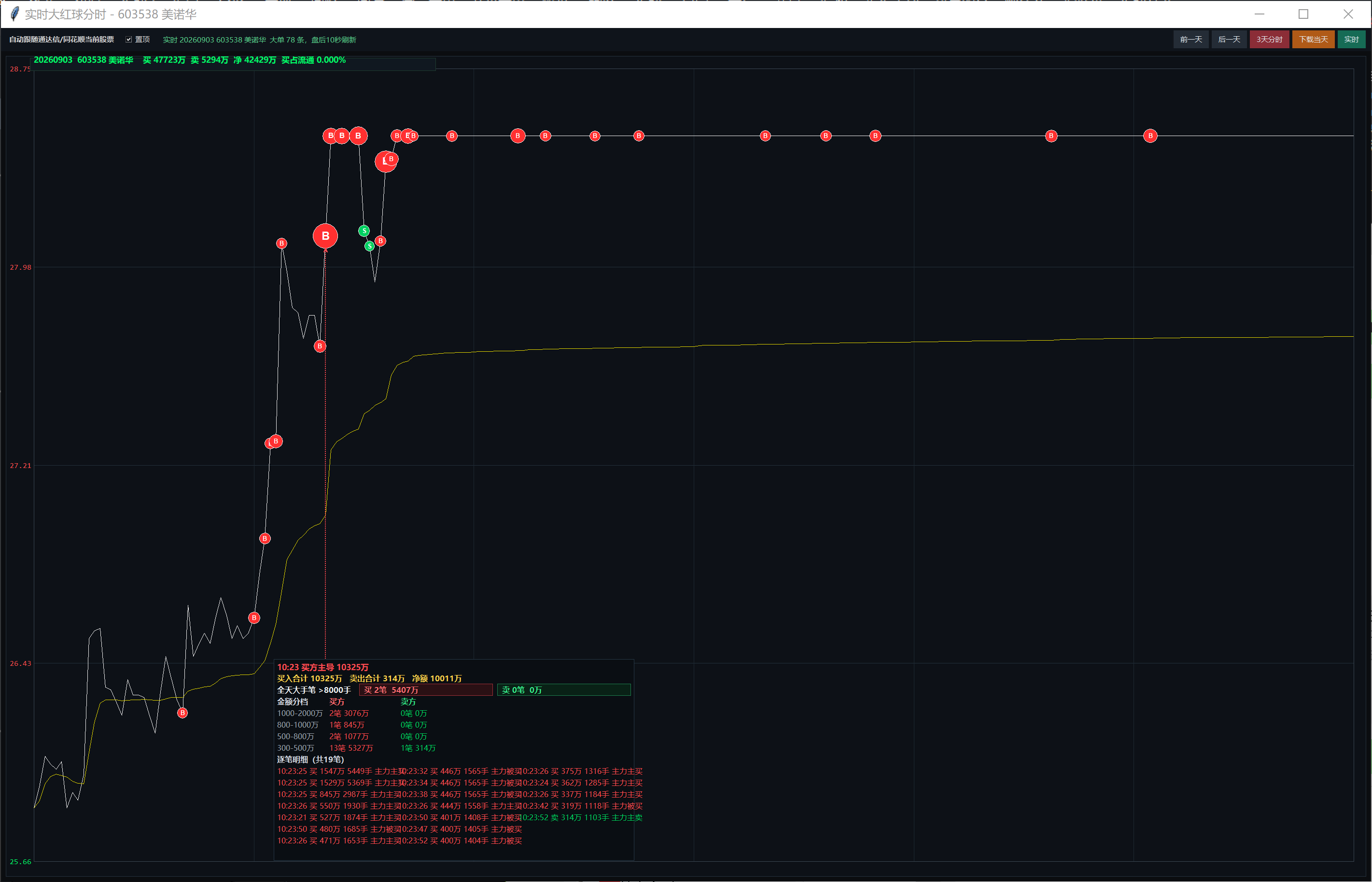Click the largest red B buy marker
Viewport: 1372px width, 882px height.
(x=325, y=236)
